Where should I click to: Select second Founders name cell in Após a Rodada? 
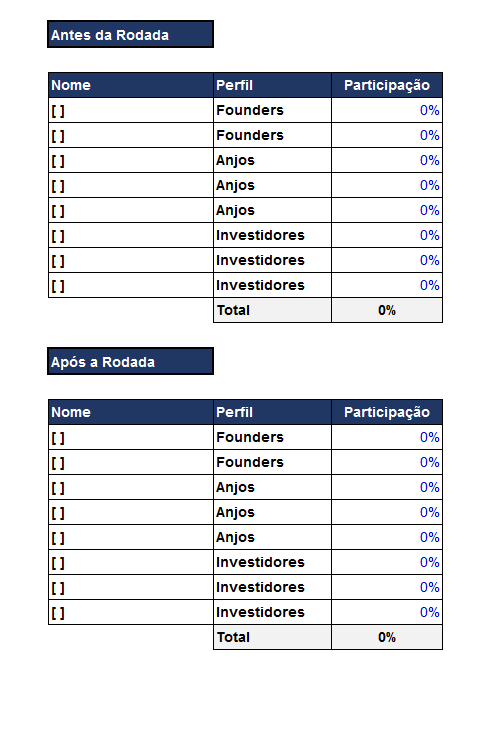tap(131, 462)
